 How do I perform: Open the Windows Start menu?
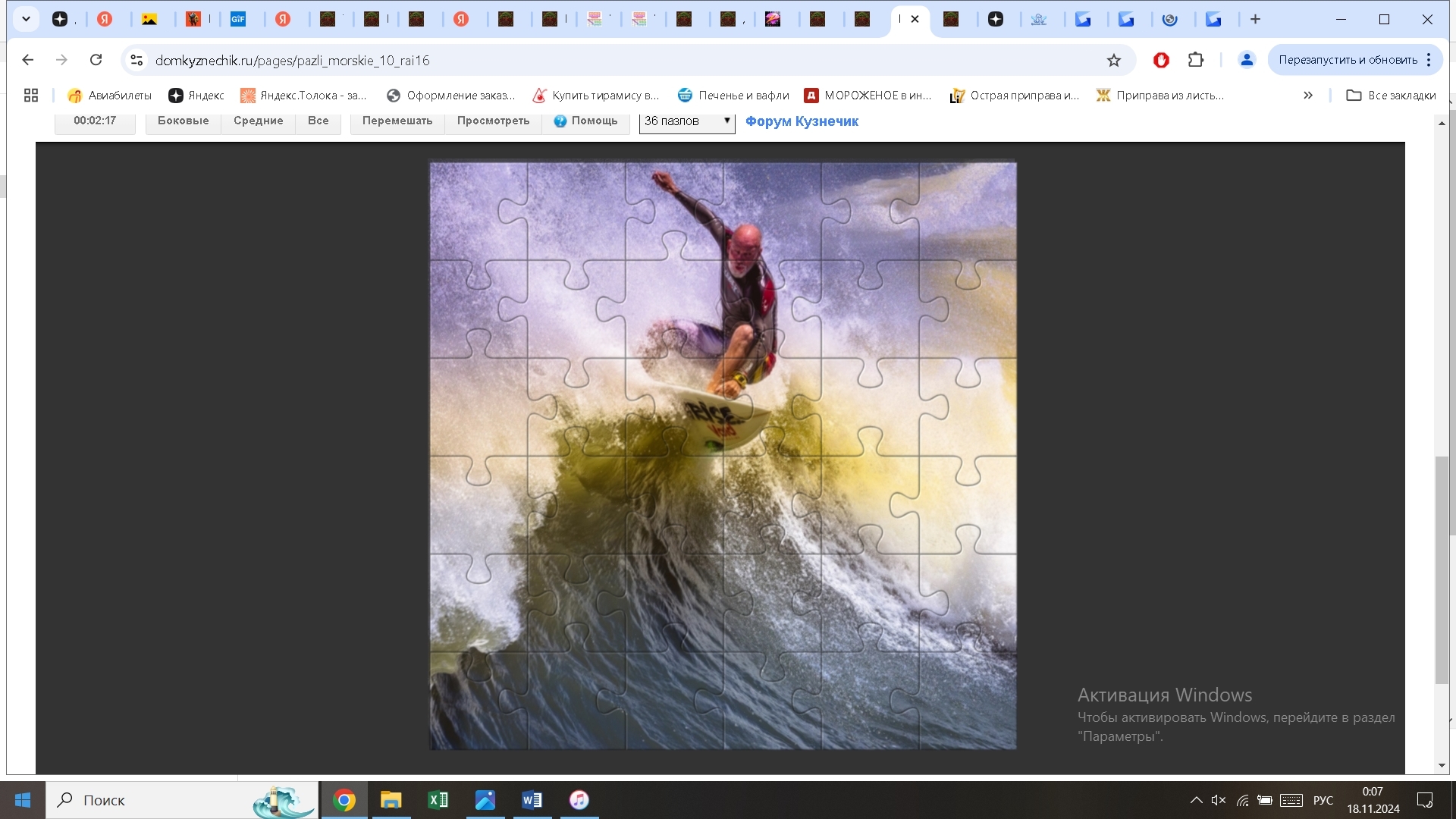pos(23,800)
